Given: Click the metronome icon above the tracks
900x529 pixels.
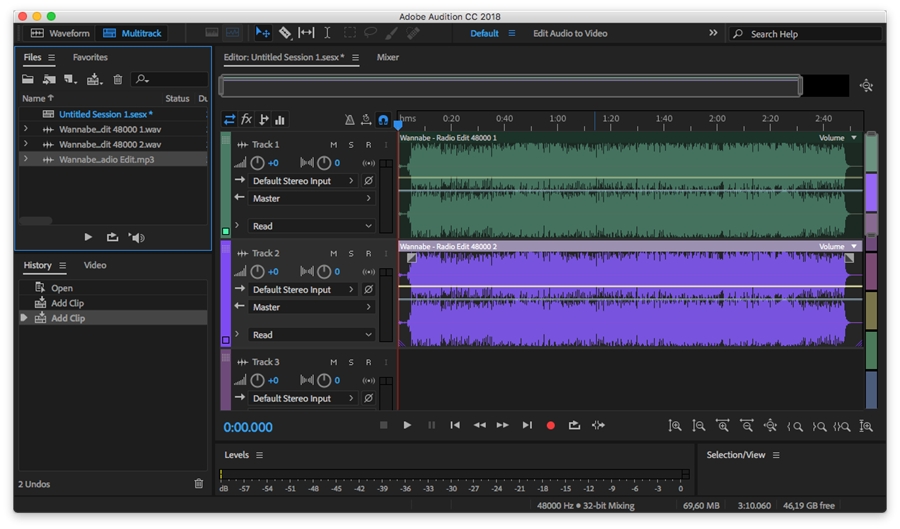Looking at the screenshot, I should (x=349, y=120).
